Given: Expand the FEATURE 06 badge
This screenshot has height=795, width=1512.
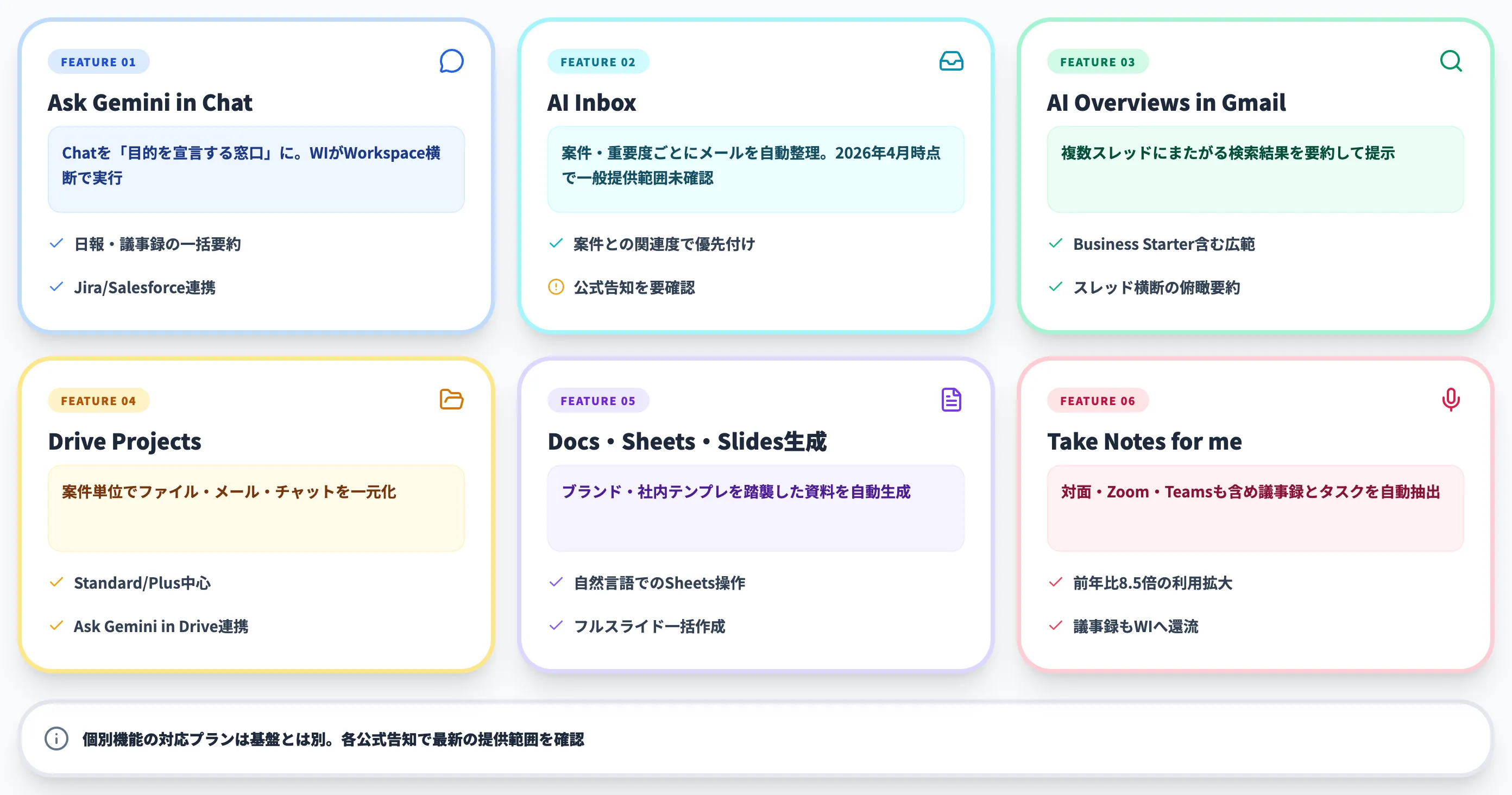Looking at the screenshot, I should 1098,400.
